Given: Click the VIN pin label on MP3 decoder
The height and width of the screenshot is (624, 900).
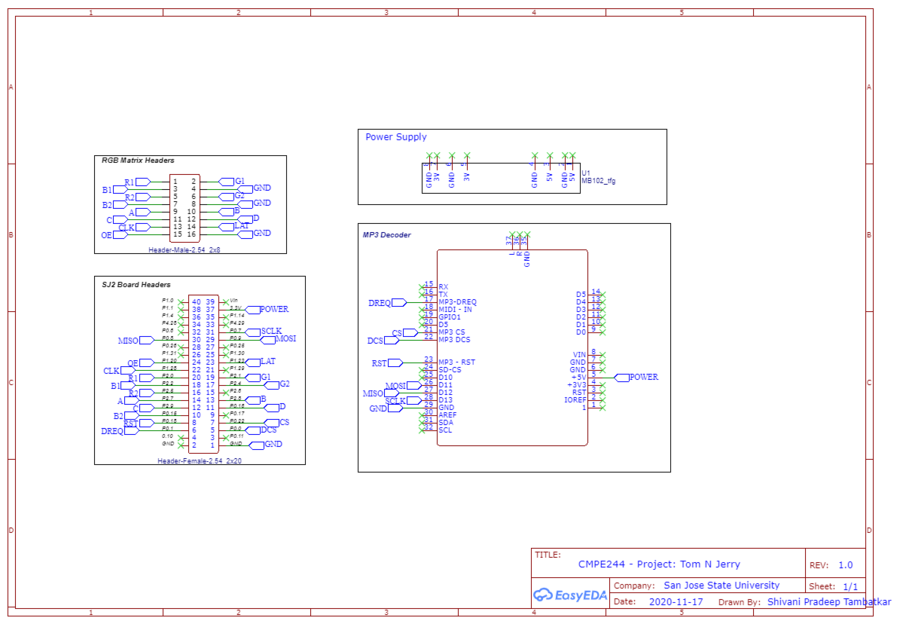Looking at the screenshot, I should tap(580, 355).
